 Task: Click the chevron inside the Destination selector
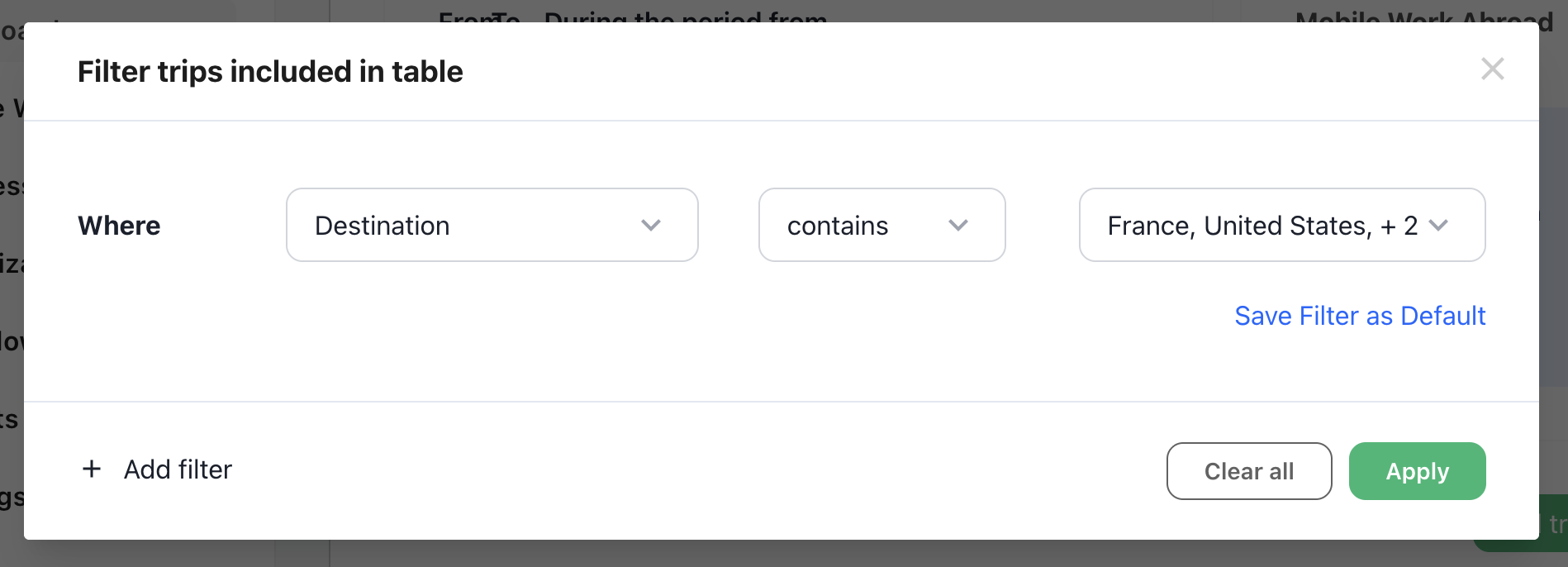[x=651, y=225]
